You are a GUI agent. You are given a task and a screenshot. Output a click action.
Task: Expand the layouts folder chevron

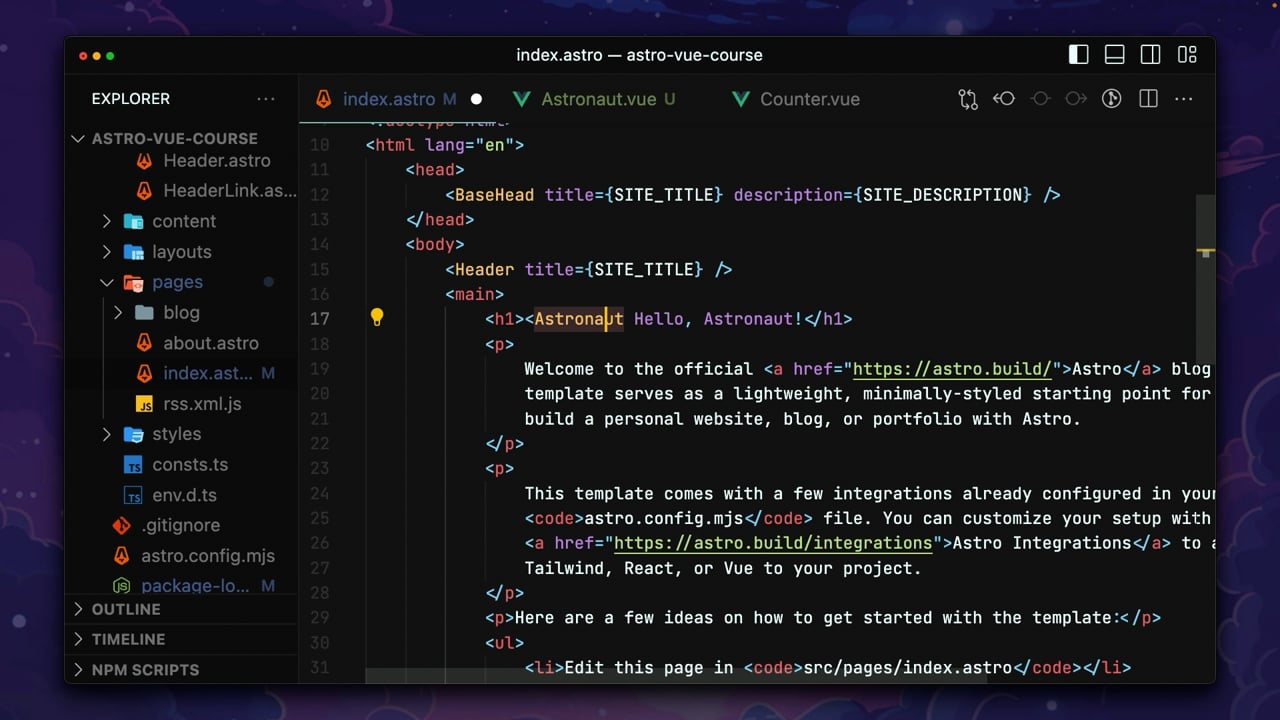[107, 252]
